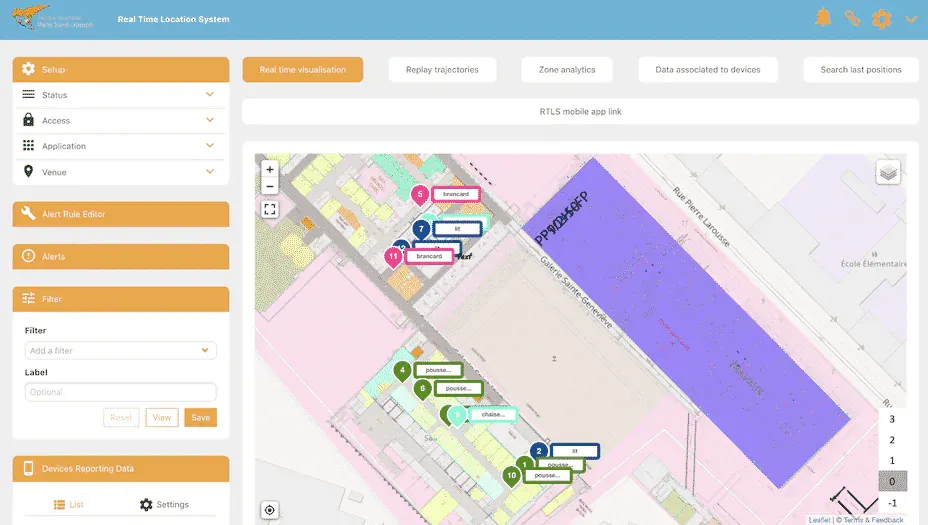Click the lit label beside marker 2
The width and height of the screenshot is (928, 525).
coord(575,451)
